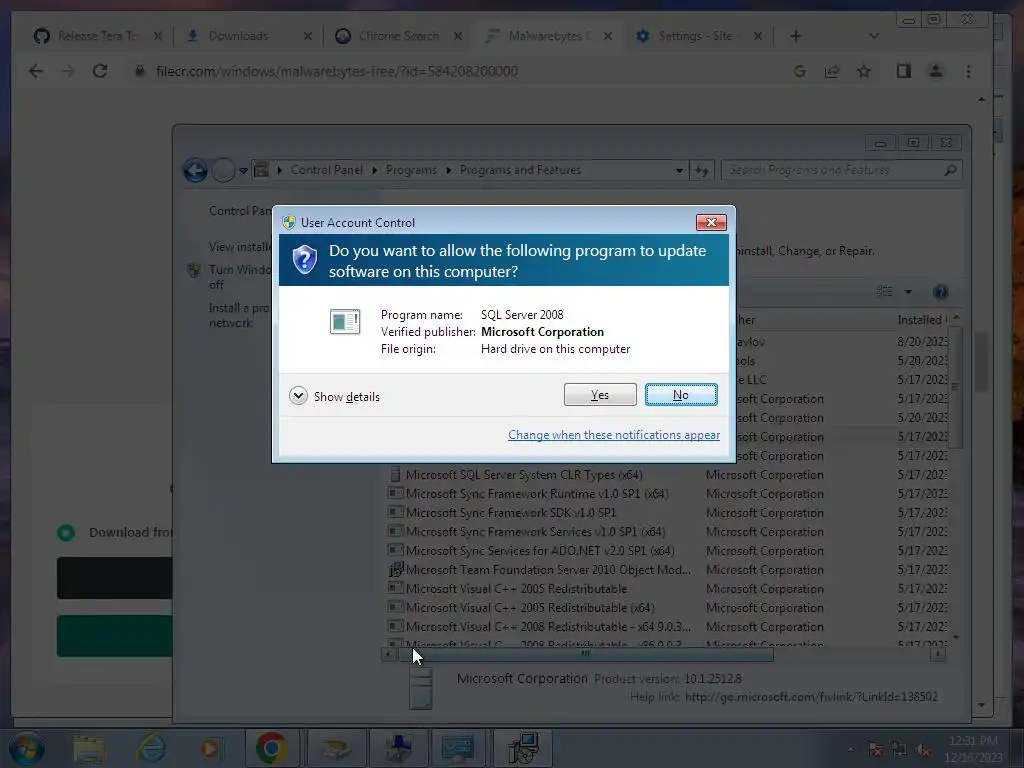
Task: Click the filecr.com address bar
Action: click(x=457, y=71)
